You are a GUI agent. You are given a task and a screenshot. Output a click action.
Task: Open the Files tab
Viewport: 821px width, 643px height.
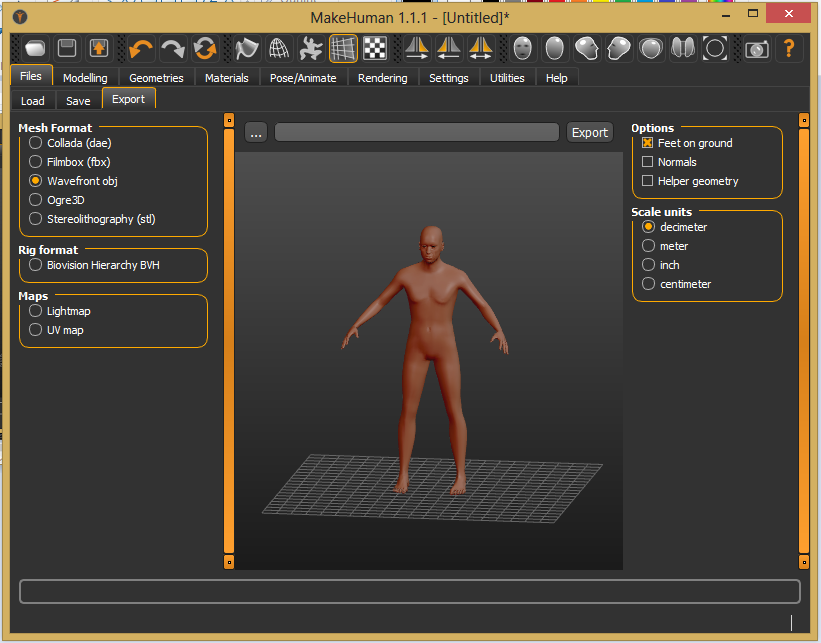coord(31,76)
